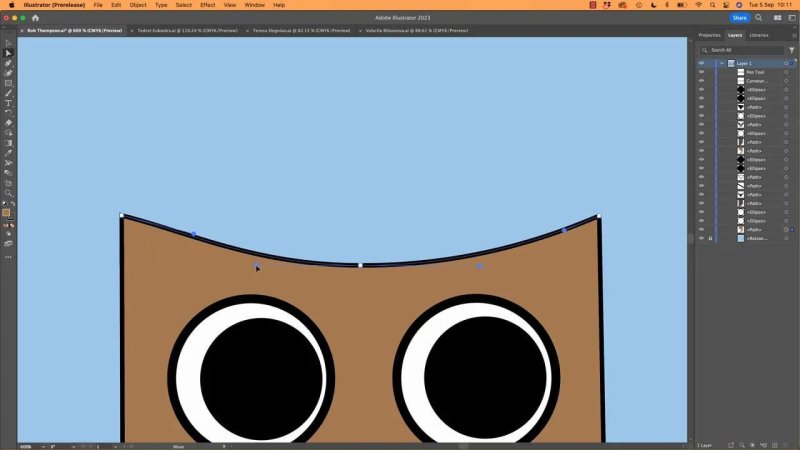
Task: Open the artboard navigation dropdown
Action: click(x=116, y=446)
